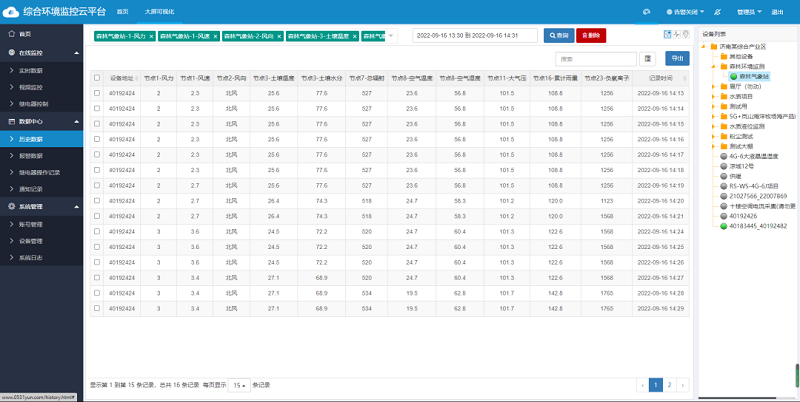
Task: Click the column toggle icon beside search box
Action: tap(647, 59)
